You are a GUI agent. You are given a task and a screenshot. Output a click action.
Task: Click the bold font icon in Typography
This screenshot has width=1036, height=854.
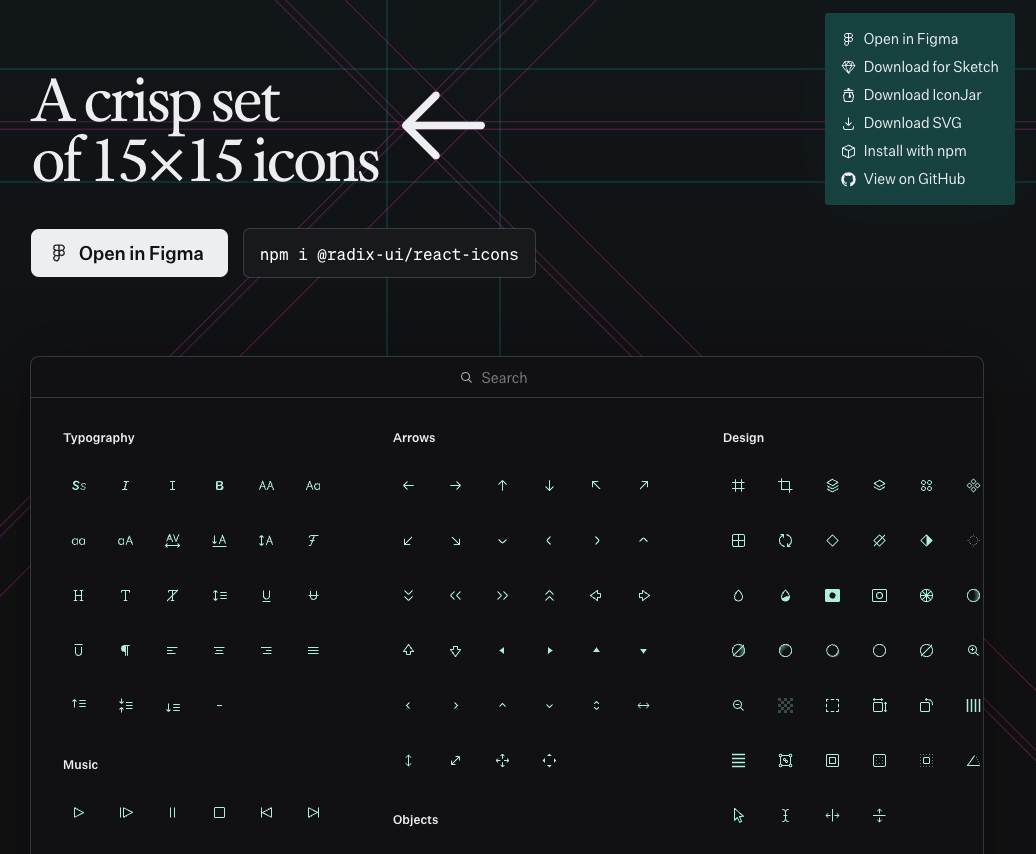pyautogui.click(x=219, y=486)
